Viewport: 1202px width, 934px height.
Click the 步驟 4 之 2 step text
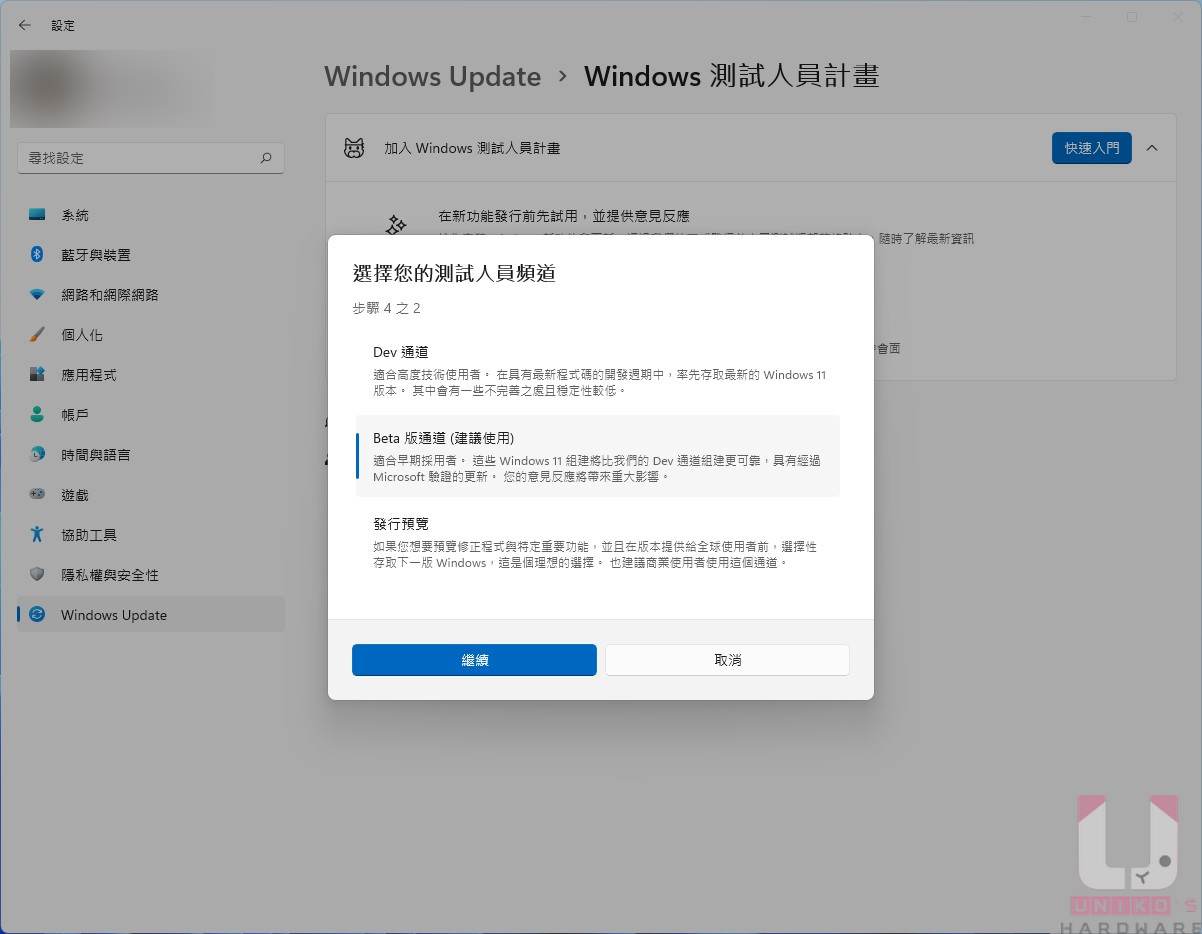pos(386,308)
